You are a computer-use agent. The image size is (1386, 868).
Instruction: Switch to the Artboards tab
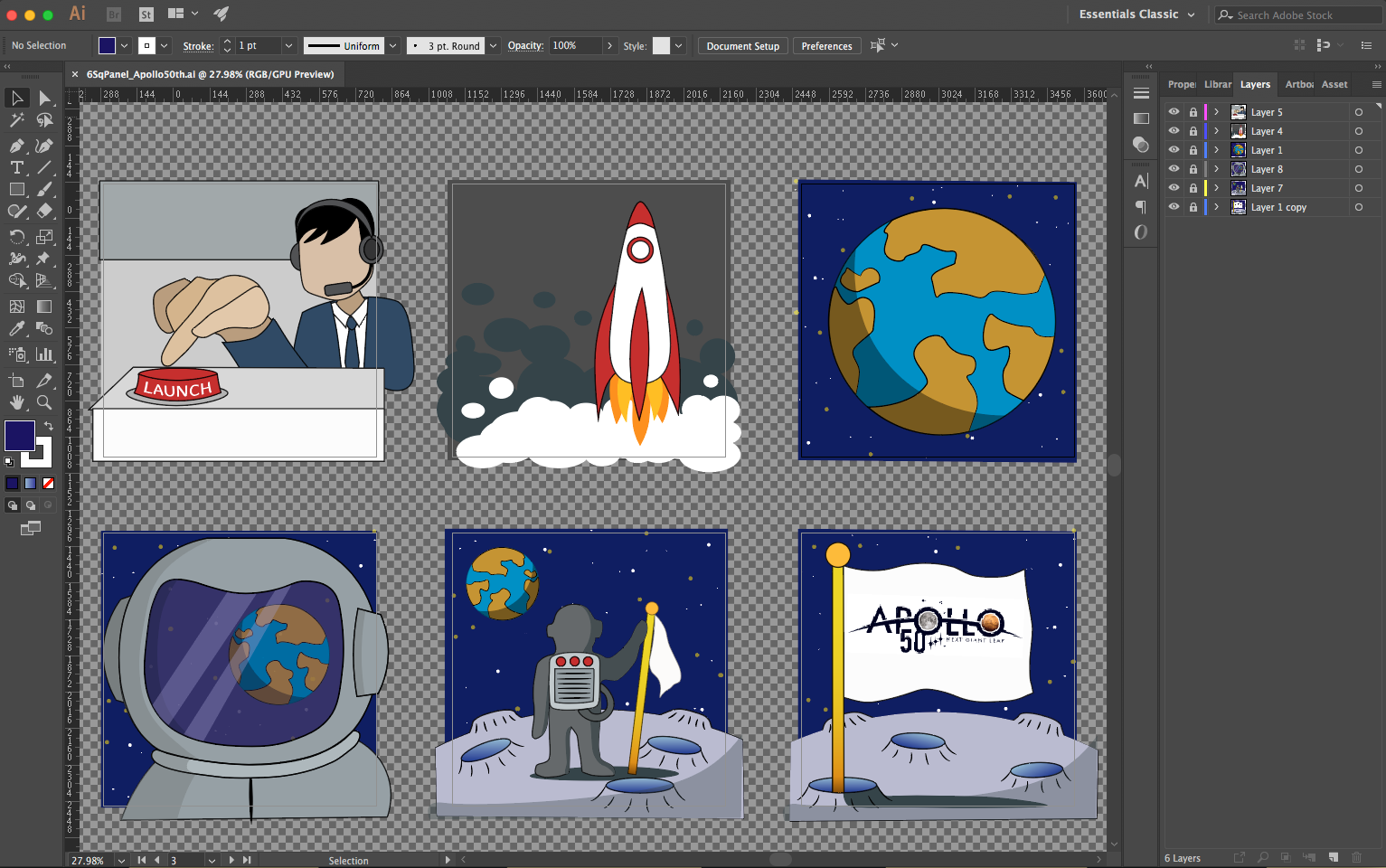pos(1299,84)
